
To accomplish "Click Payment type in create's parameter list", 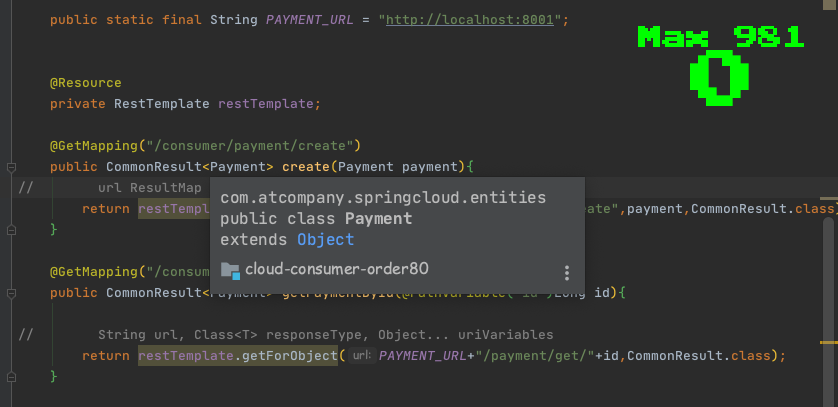I will click(x=366, y=167).
